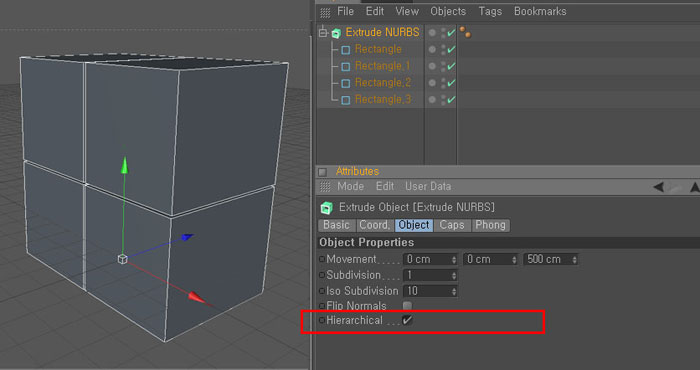This screenshot has width=700, height=370.
Task: Disable Rectangle.1 green checkmark
Action: (x=451, y=66)
